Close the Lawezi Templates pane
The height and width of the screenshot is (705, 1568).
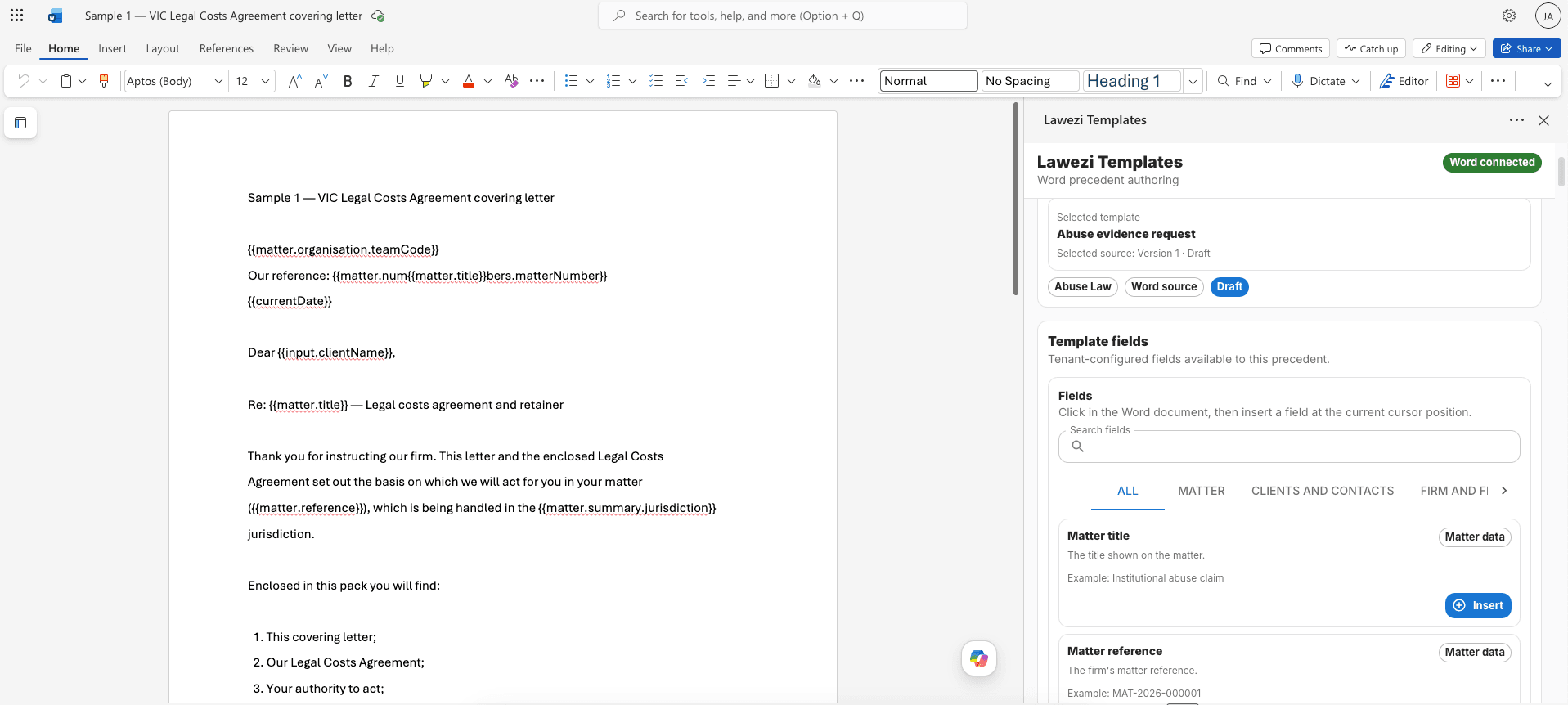(x=1543, y=120)
